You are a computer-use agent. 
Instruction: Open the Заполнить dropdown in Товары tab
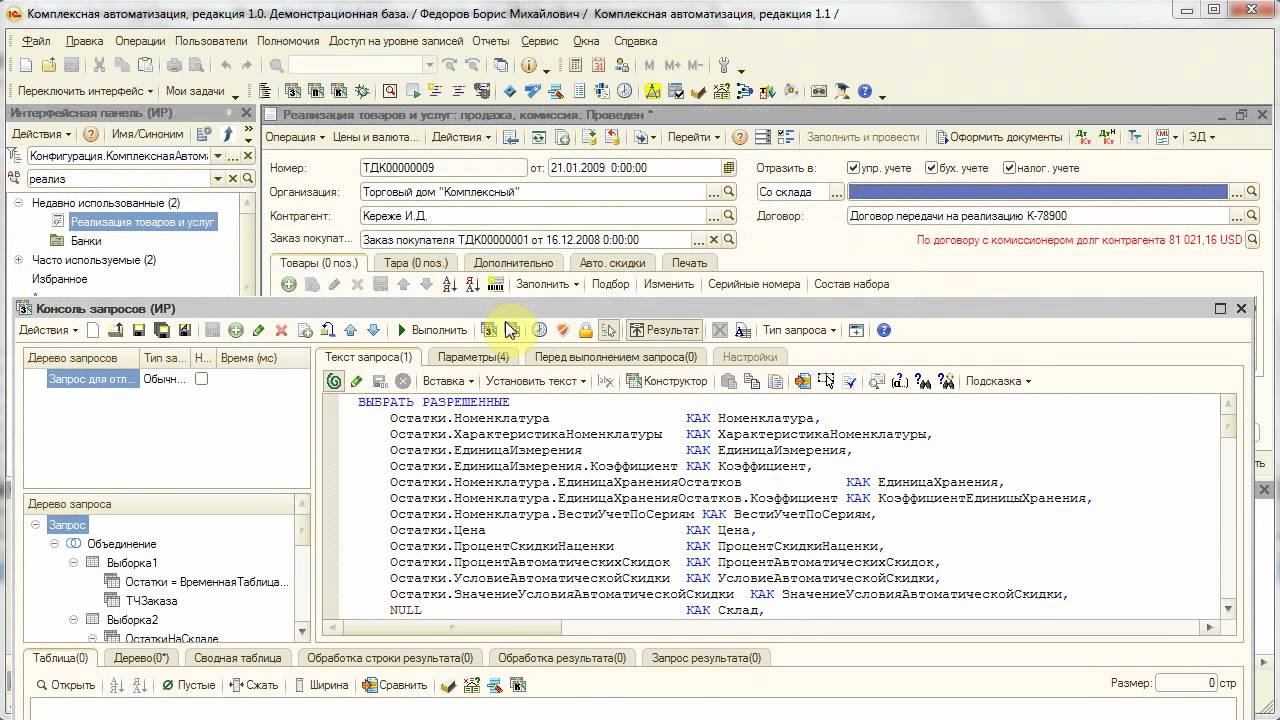pyautogui.click(x=547, y=284)
